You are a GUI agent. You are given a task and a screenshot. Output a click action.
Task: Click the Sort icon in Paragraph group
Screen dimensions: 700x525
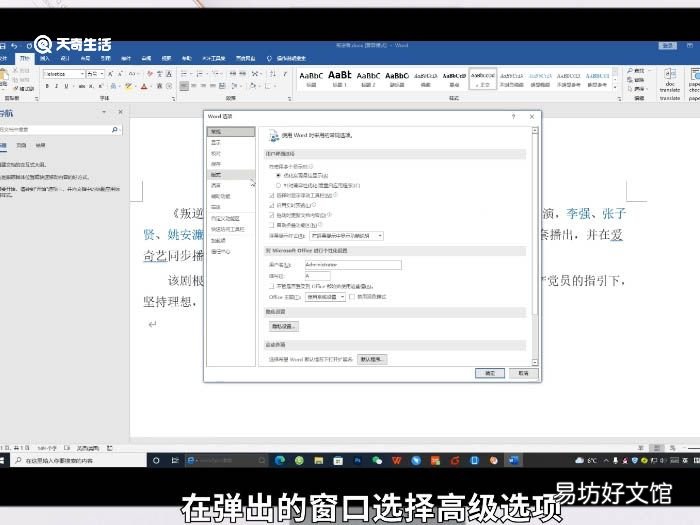pos(273,74)
